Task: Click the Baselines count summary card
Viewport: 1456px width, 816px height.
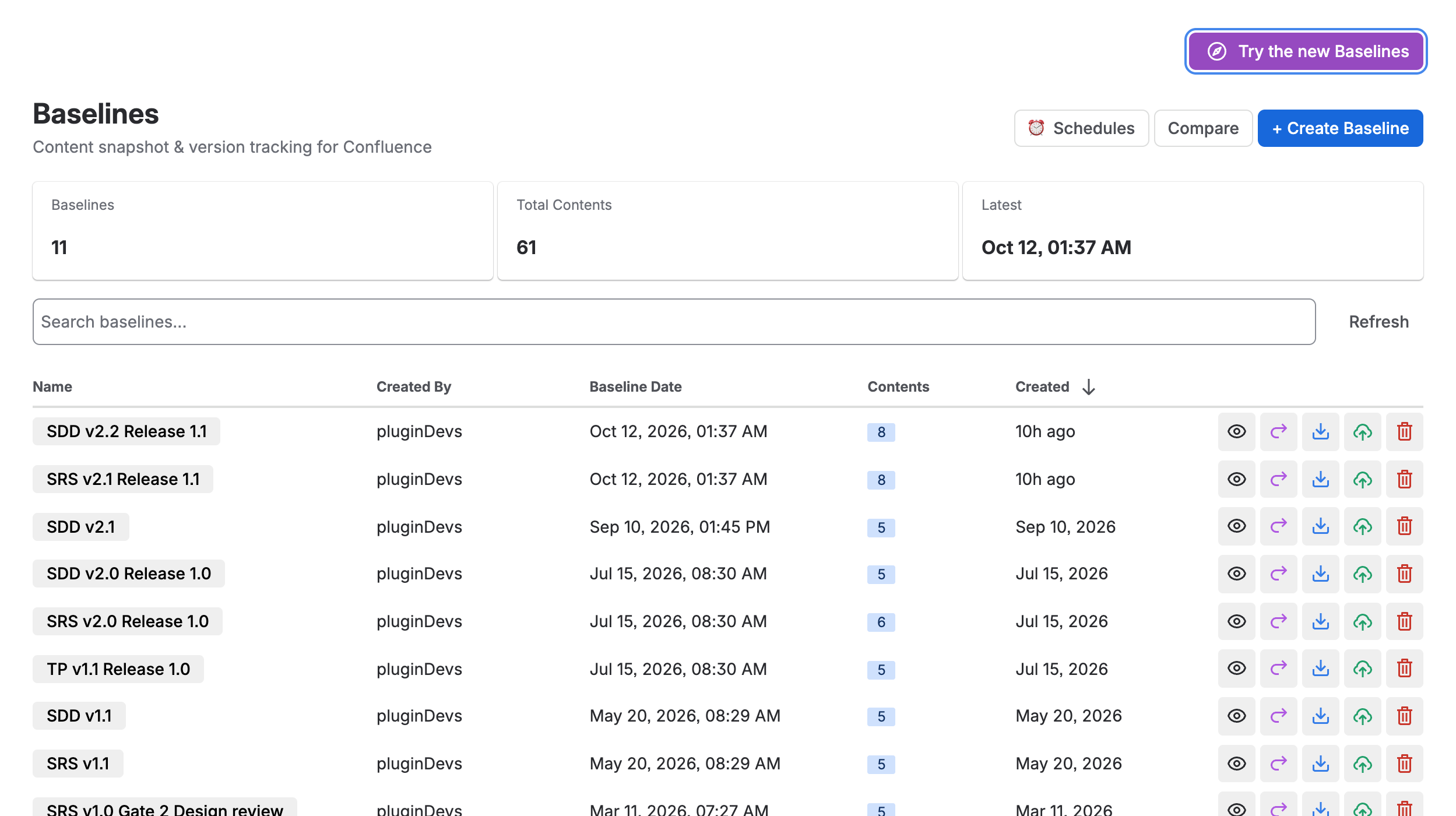Action: pyautogui.click(x=263, y=231)
